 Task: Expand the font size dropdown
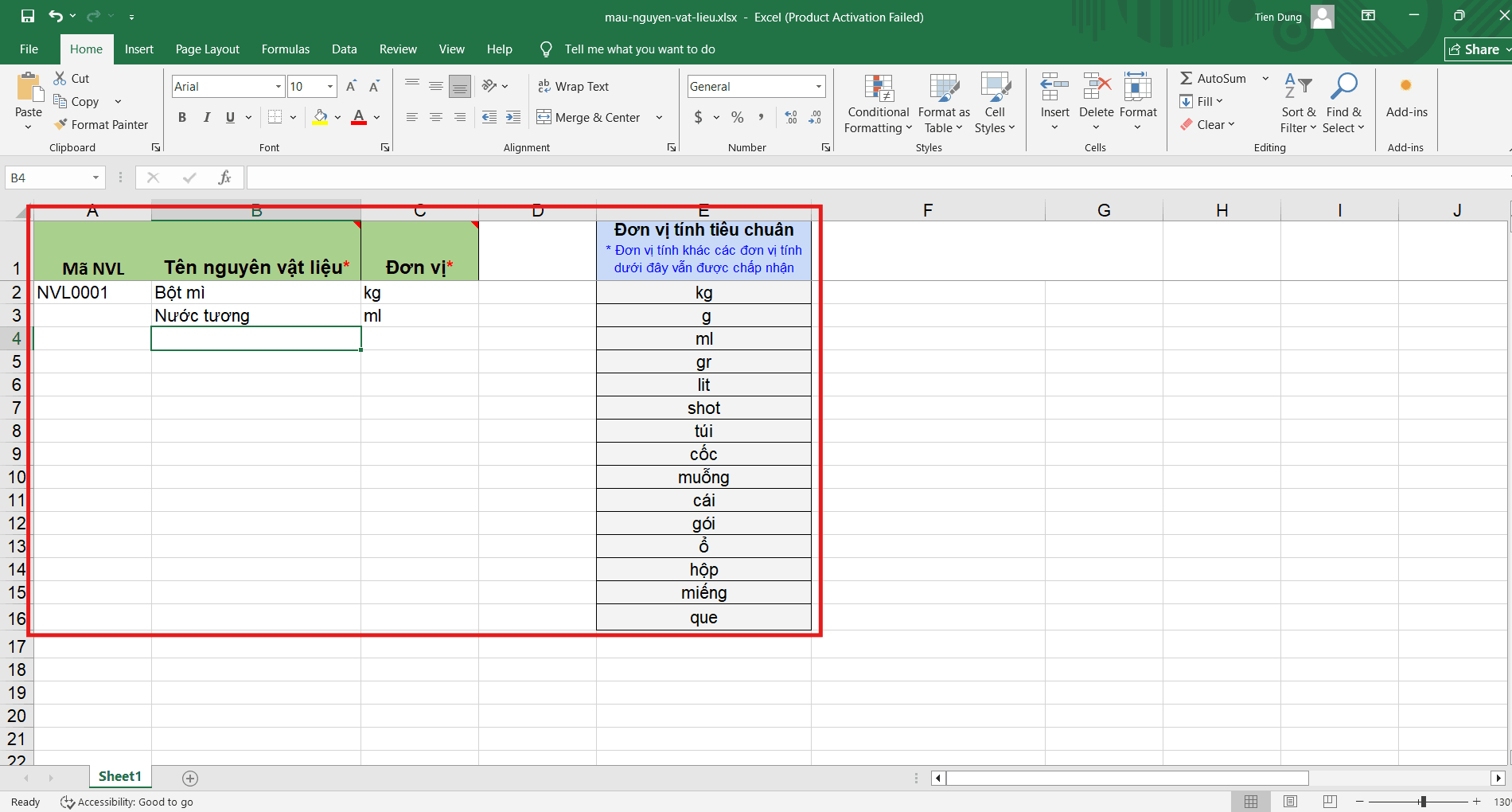330,86
